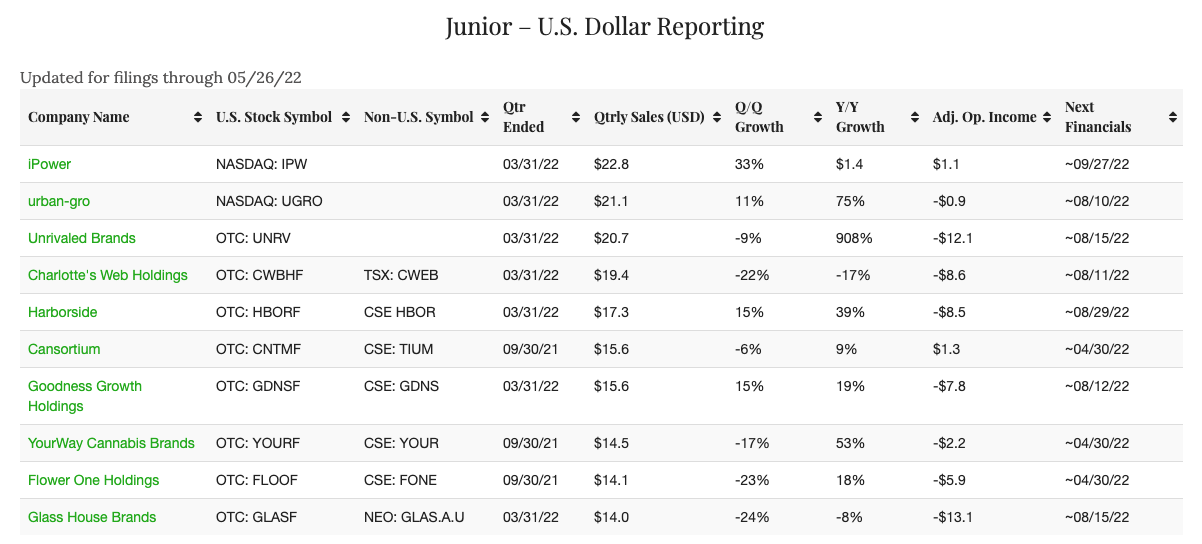
Task: Click sort arrows beside U.S. Stock Symbol
Action: (345, 117)
